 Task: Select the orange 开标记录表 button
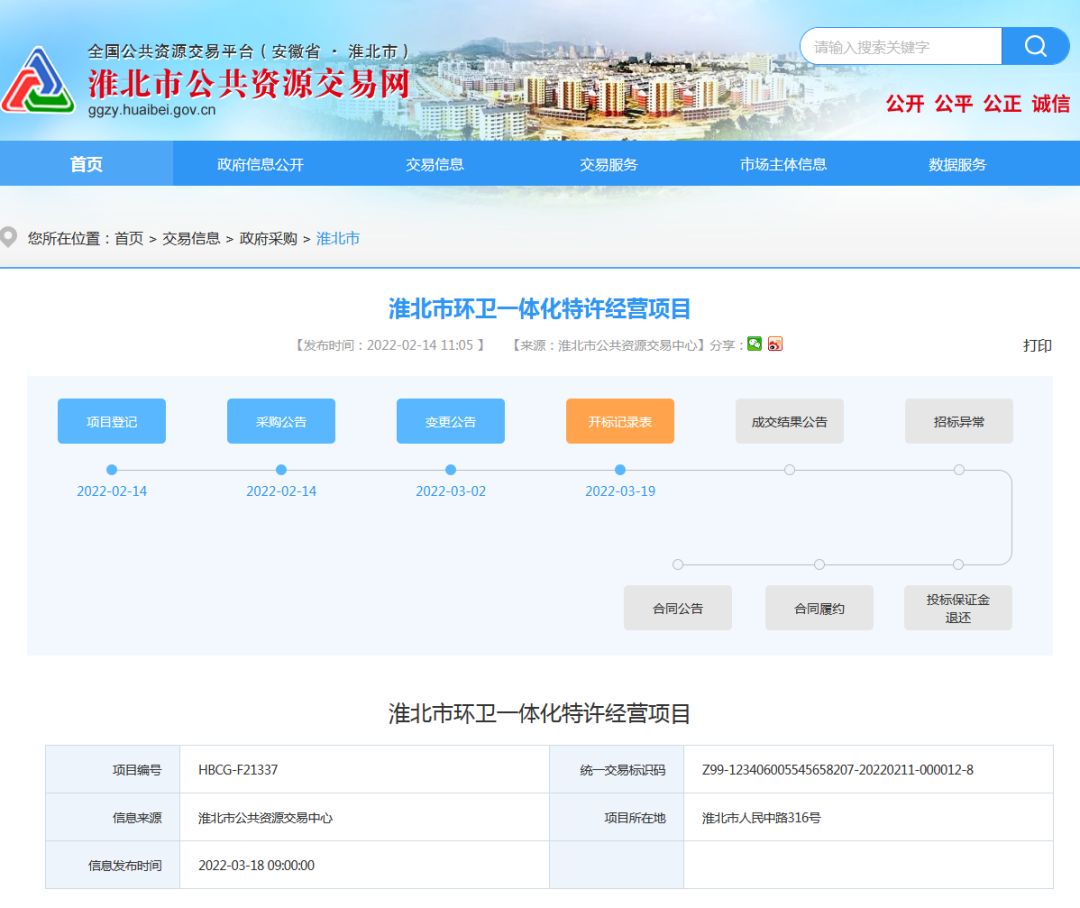620,421
